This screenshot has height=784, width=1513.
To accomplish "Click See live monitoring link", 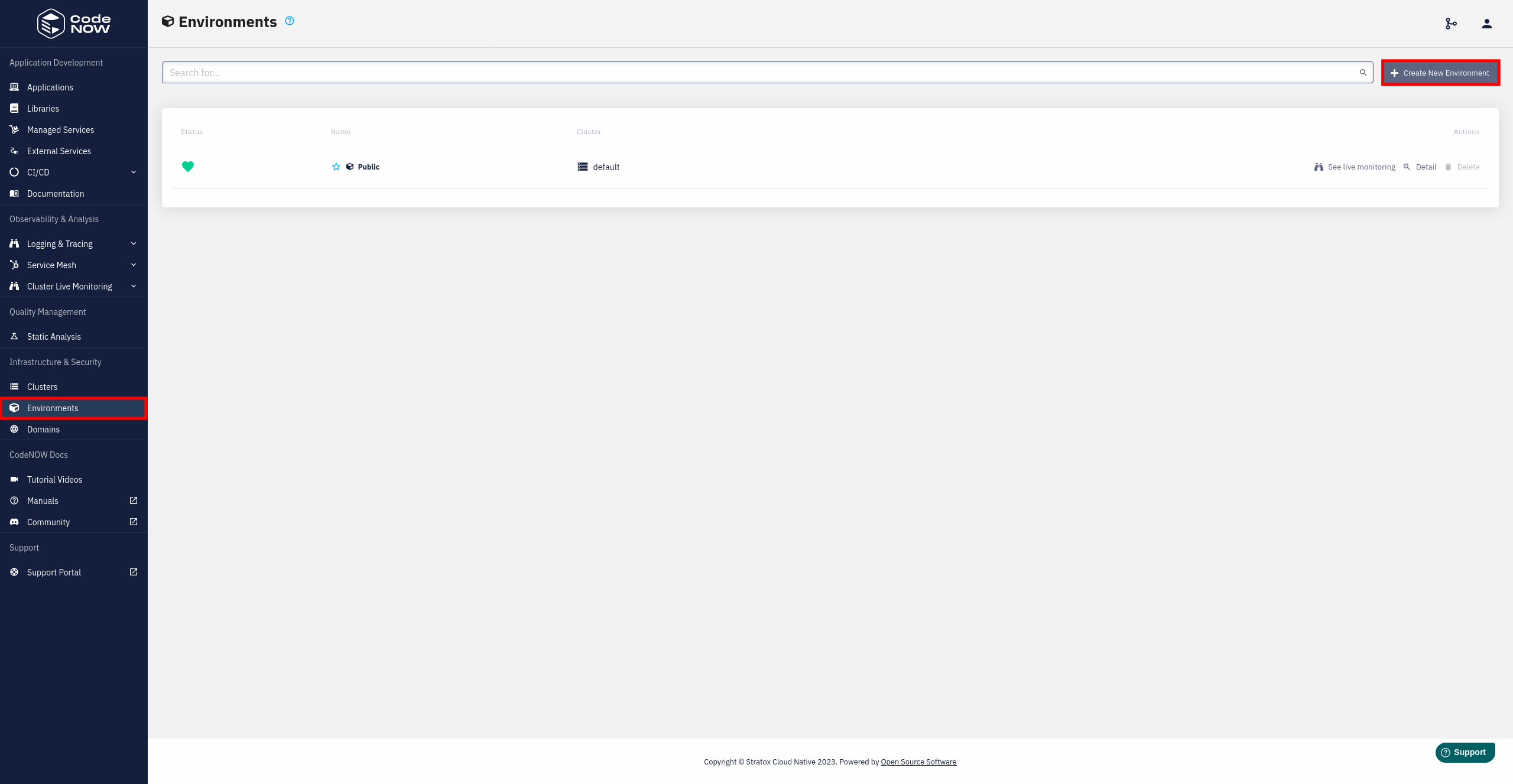I will [x=1355, y=167].
